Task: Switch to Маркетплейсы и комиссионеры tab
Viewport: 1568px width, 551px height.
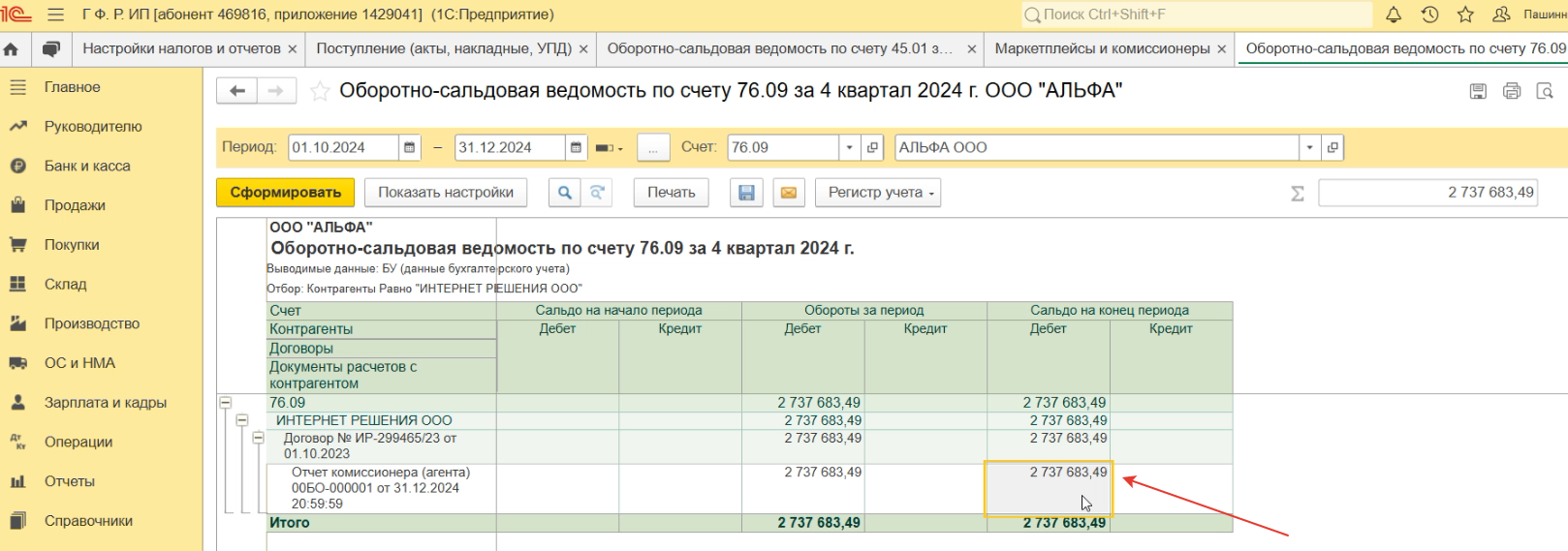Action: tap(1102, 48)
